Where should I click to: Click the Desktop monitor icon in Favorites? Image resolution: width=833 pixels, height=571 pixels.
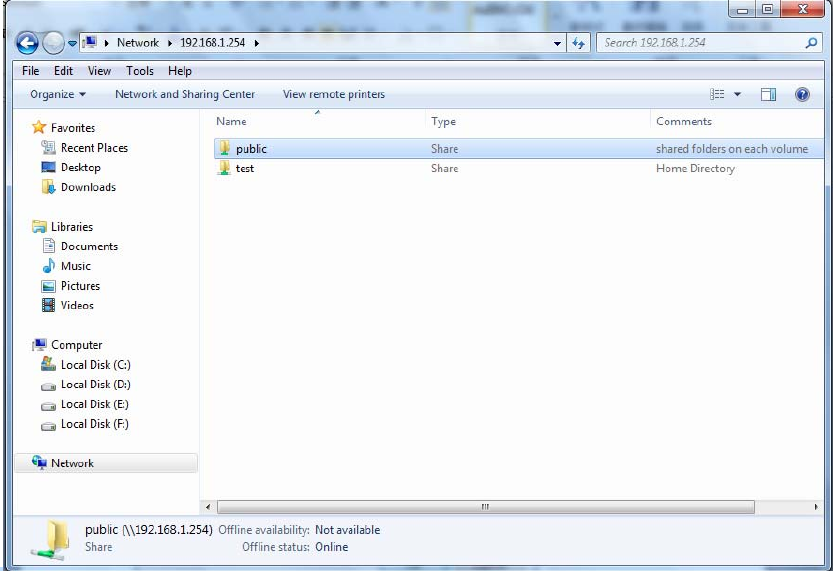click(x=48, y=167)
